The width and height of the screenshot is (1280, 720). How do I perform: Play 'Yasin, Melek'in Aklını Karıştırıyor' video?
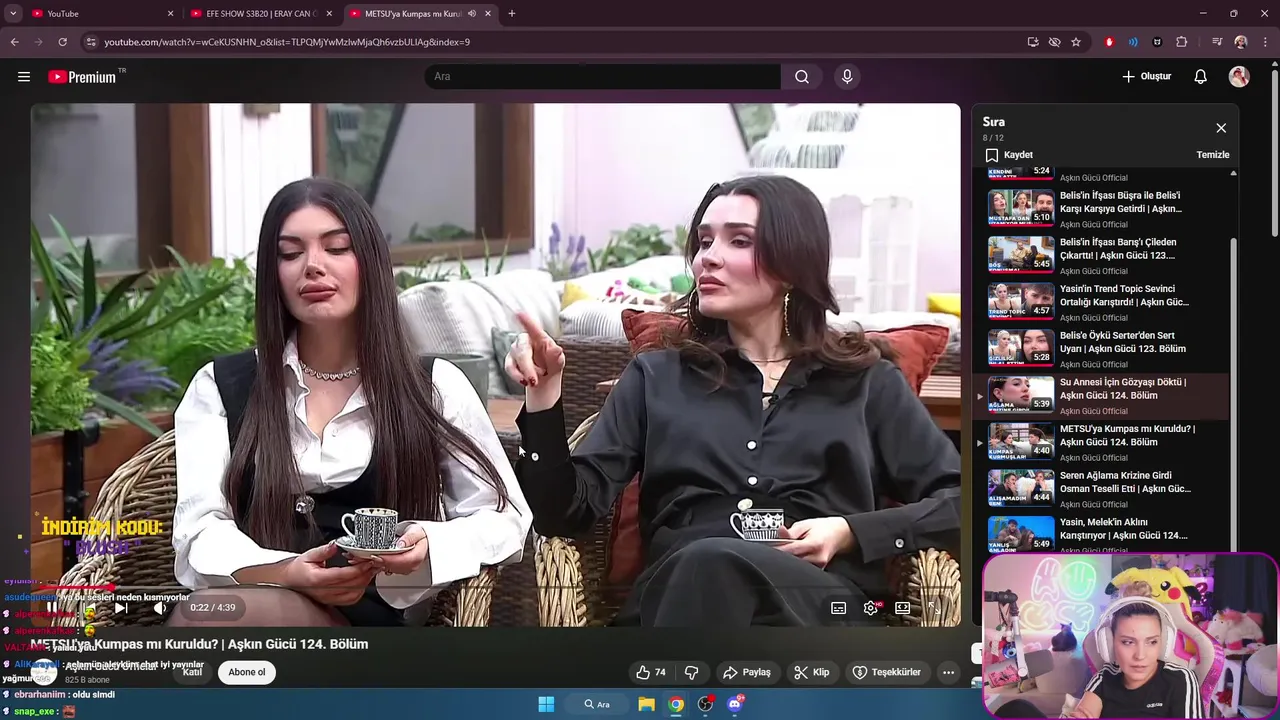point(1100,535)
